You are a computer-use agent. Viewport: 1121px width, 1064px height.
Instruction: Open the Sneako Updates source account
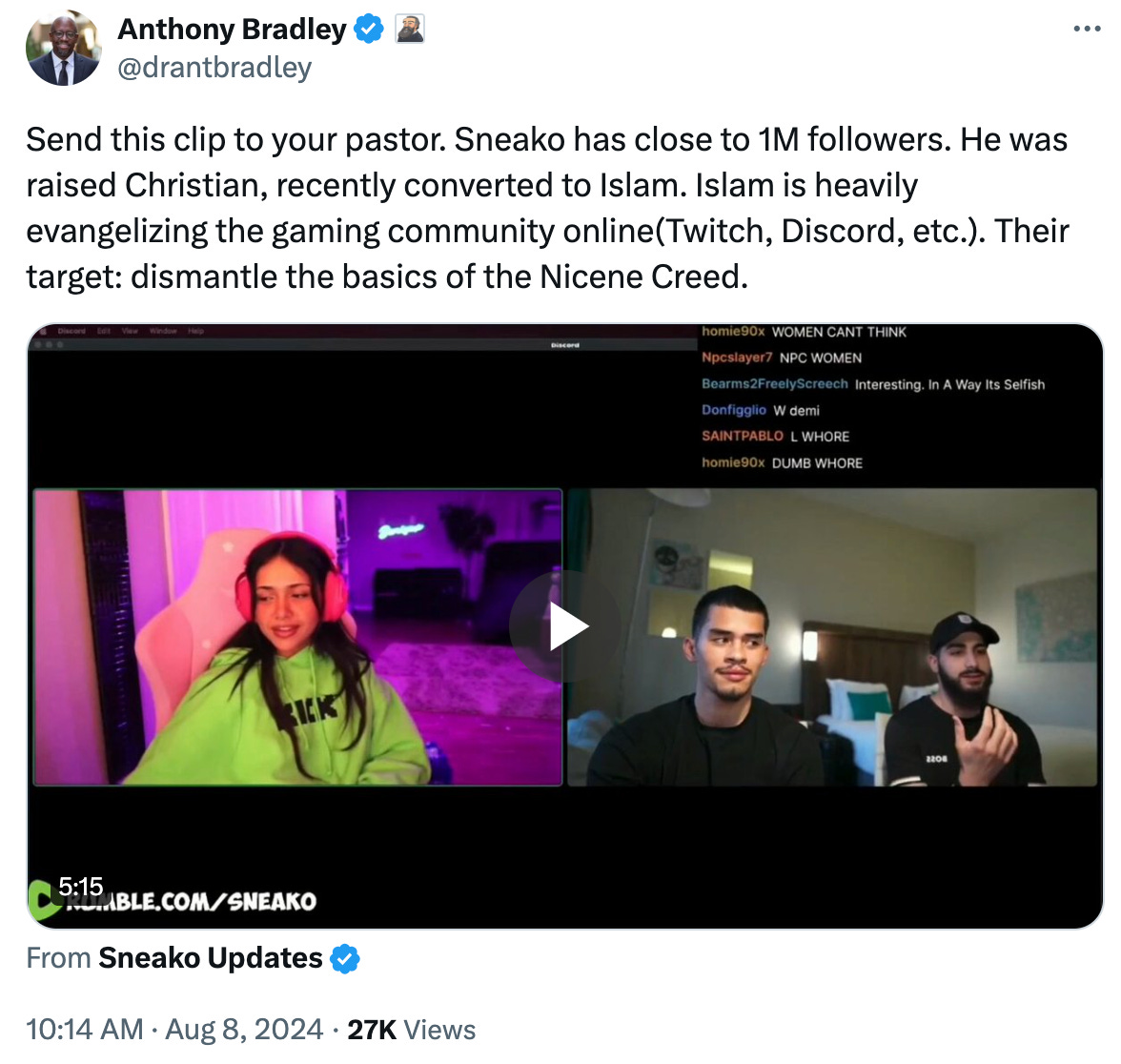click(x=210, y=957)
